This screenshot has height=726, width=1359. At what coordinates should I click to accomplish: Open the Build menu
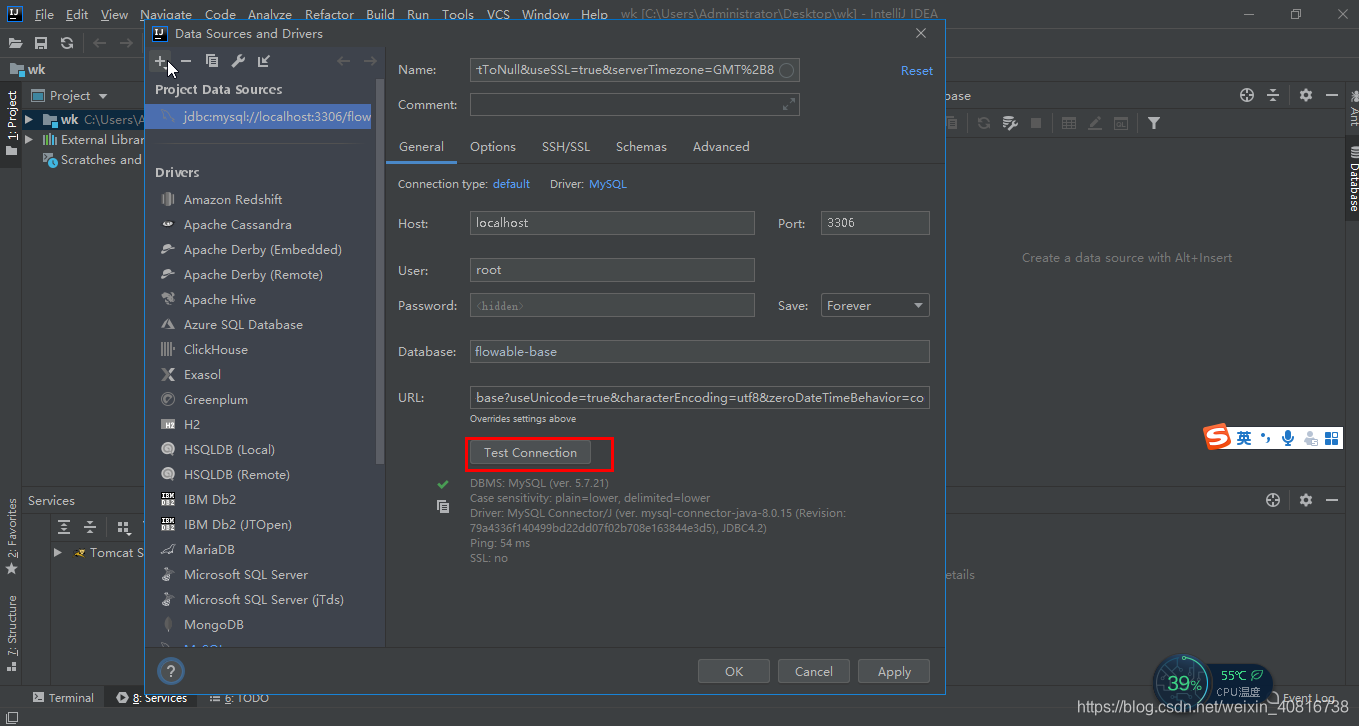tap(380, 14)
